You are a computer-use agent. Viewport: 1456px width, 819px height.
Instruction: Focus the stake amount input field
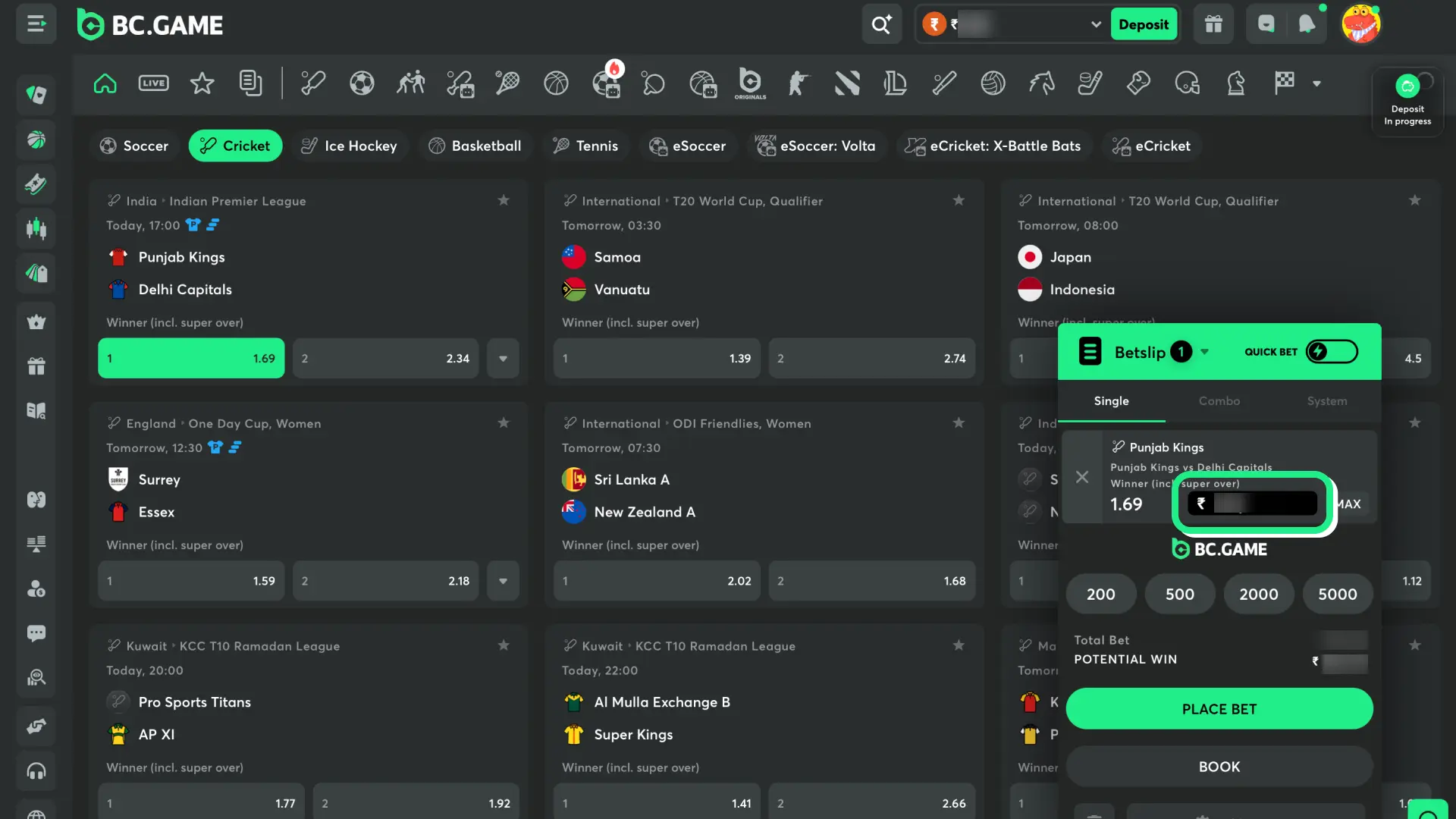1252,503
